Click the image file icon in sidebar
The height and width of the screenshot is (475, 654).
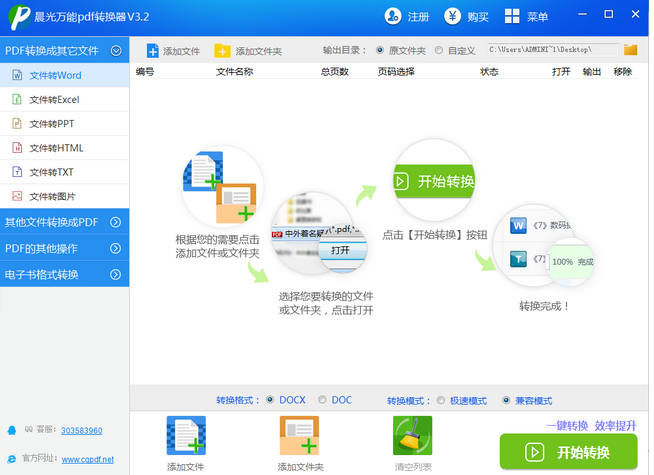pyautogui.click(x=17, y=196)
